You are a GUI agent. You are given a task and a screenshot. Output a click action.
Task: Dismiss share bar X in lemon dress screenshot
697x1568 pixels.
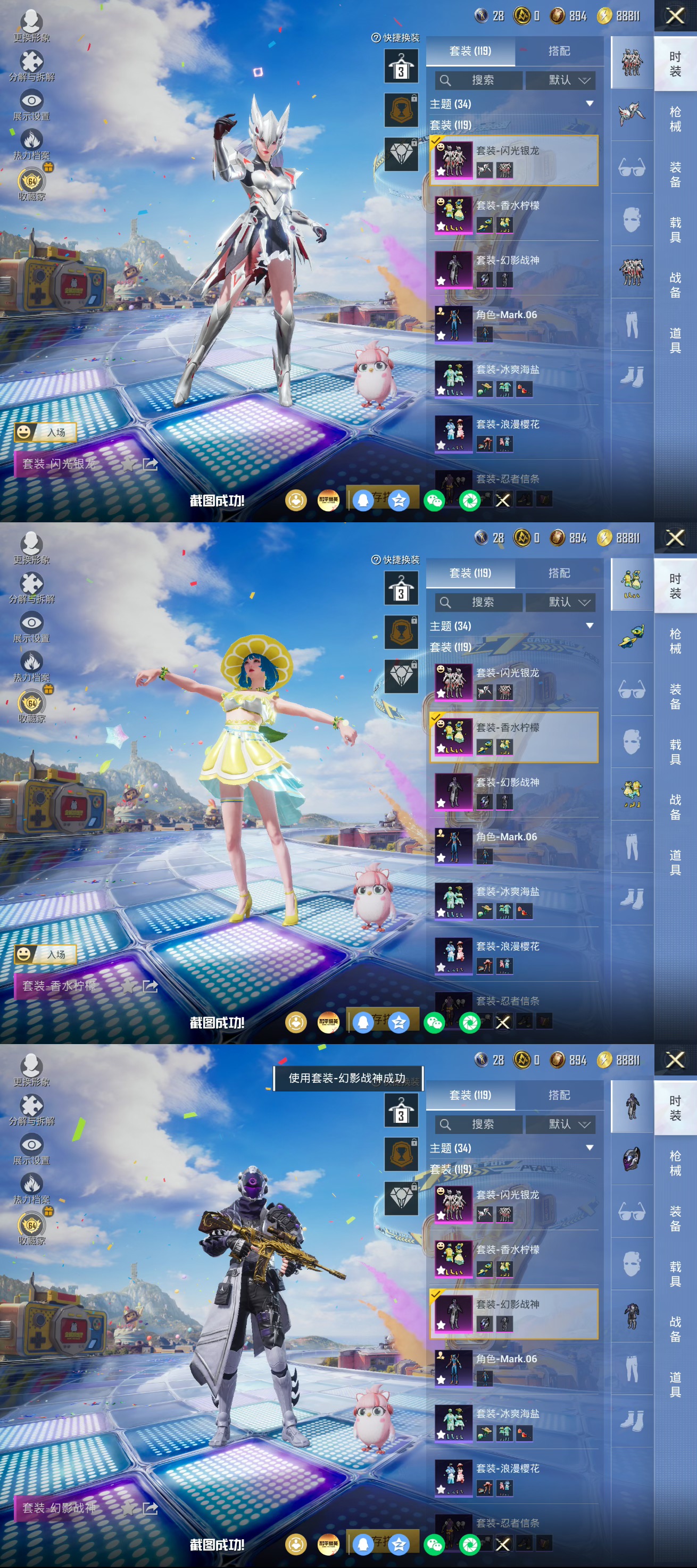503,1023
